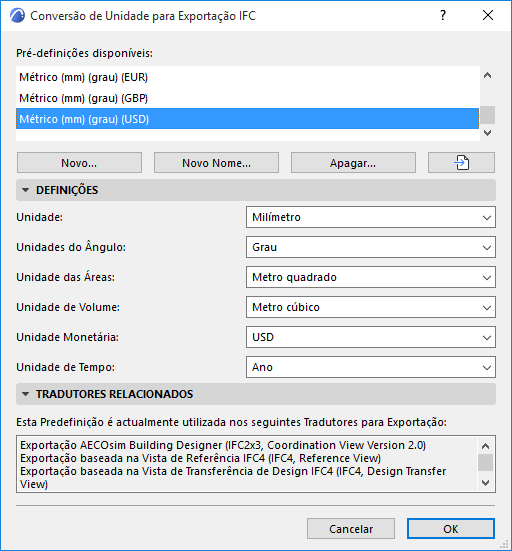Screen dimensions: 512x551
Task: Open the Unidade de Volume dropdown
Action: coord(371,307)
